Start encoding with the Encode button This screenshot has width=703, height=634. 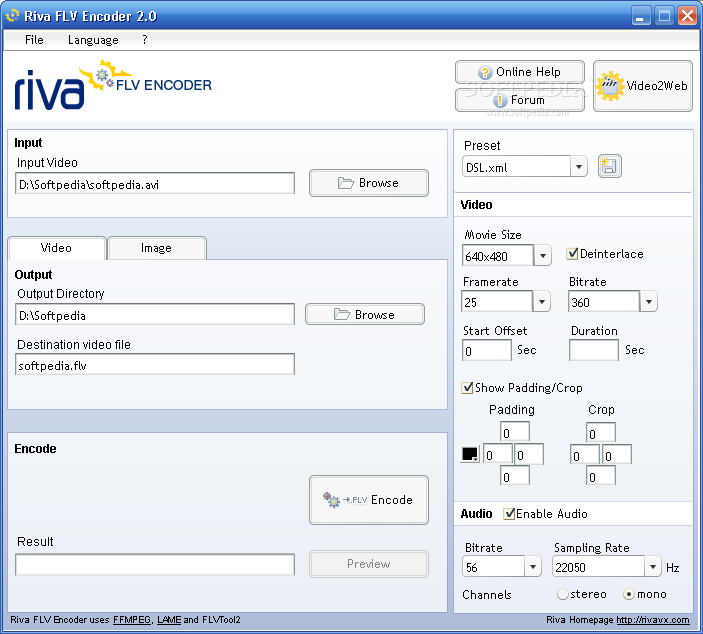pyautogui.click(x=369, y=500)
